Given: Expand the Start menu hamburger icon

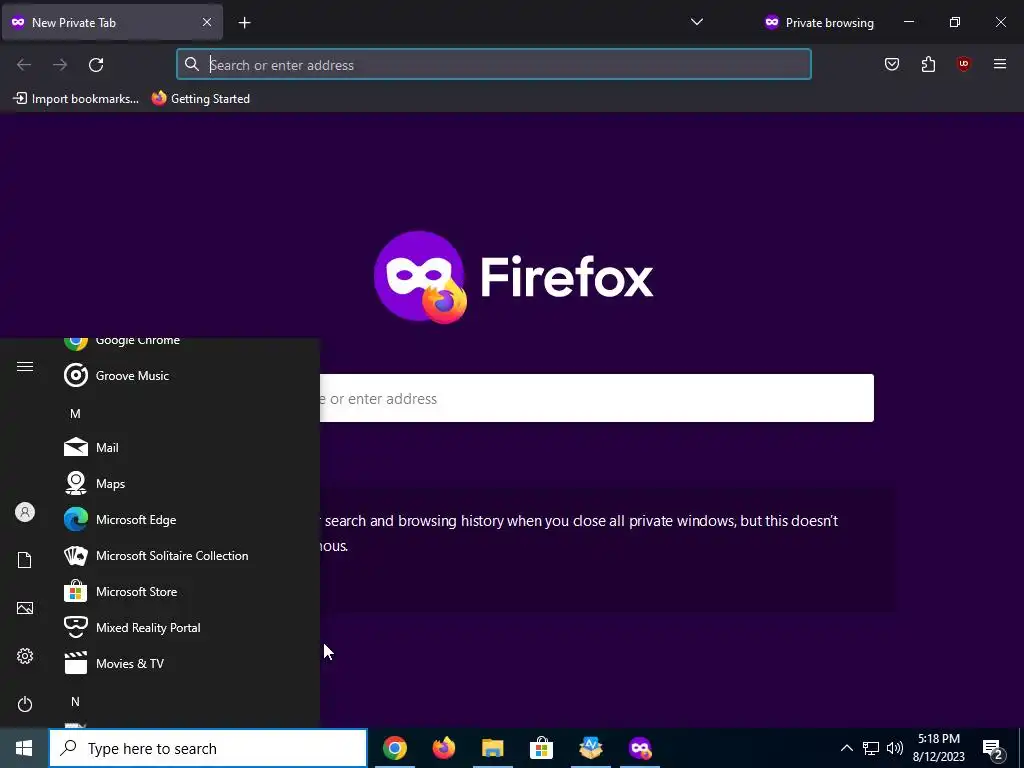Looking at the screenshot, I should [x=25, y=366].
